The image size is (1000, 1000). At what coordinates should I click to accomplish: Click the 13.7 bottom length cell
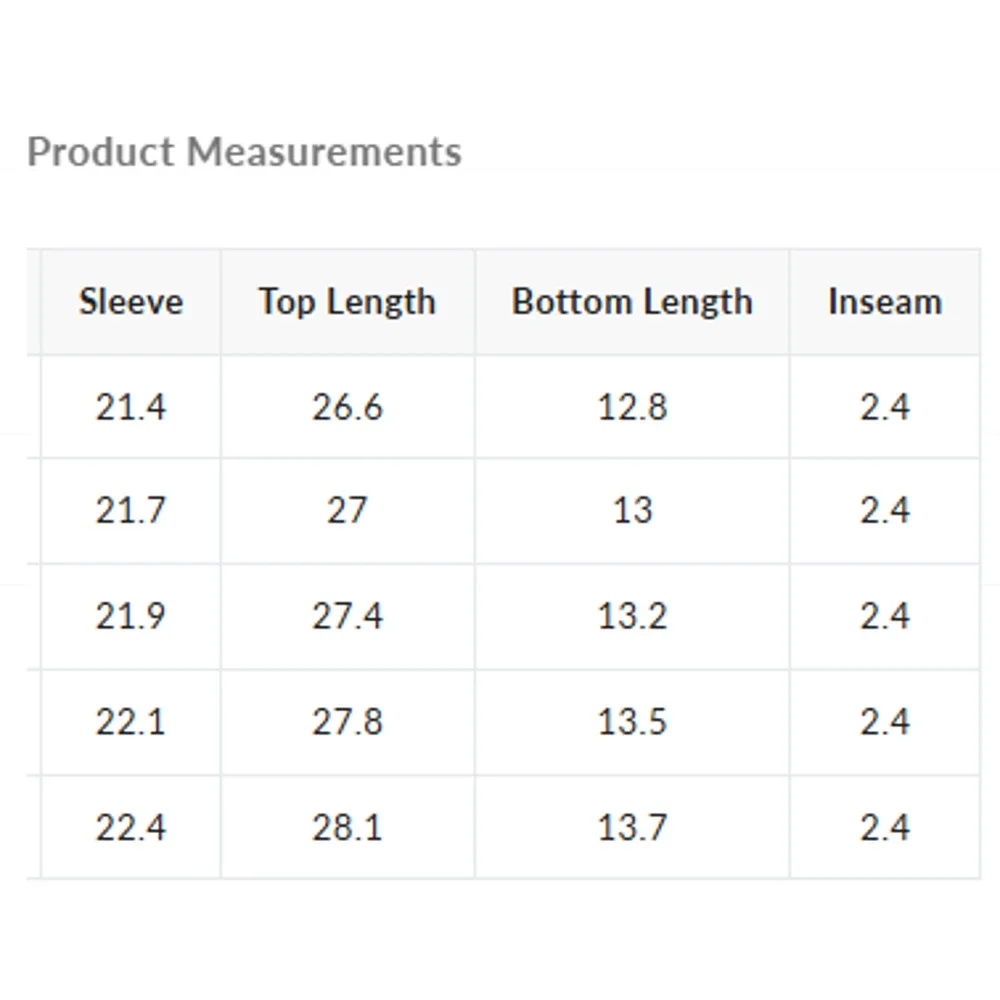[x=632, y=828]
